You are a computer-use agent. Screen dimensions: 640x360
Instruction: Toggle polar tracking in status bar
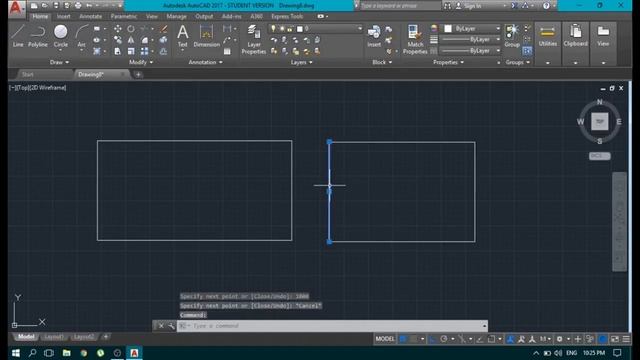point(444,339)
